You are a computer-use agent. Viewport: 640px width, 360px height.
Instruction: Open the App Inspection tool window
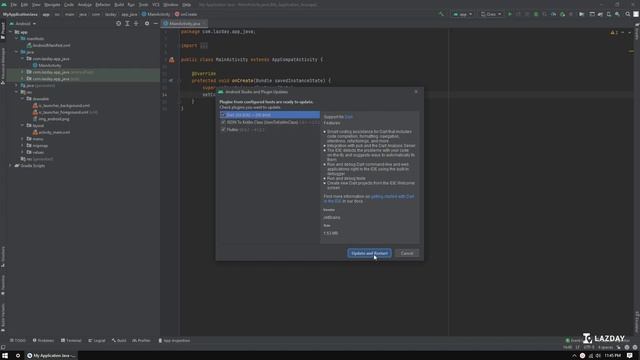tap(174, 340)
